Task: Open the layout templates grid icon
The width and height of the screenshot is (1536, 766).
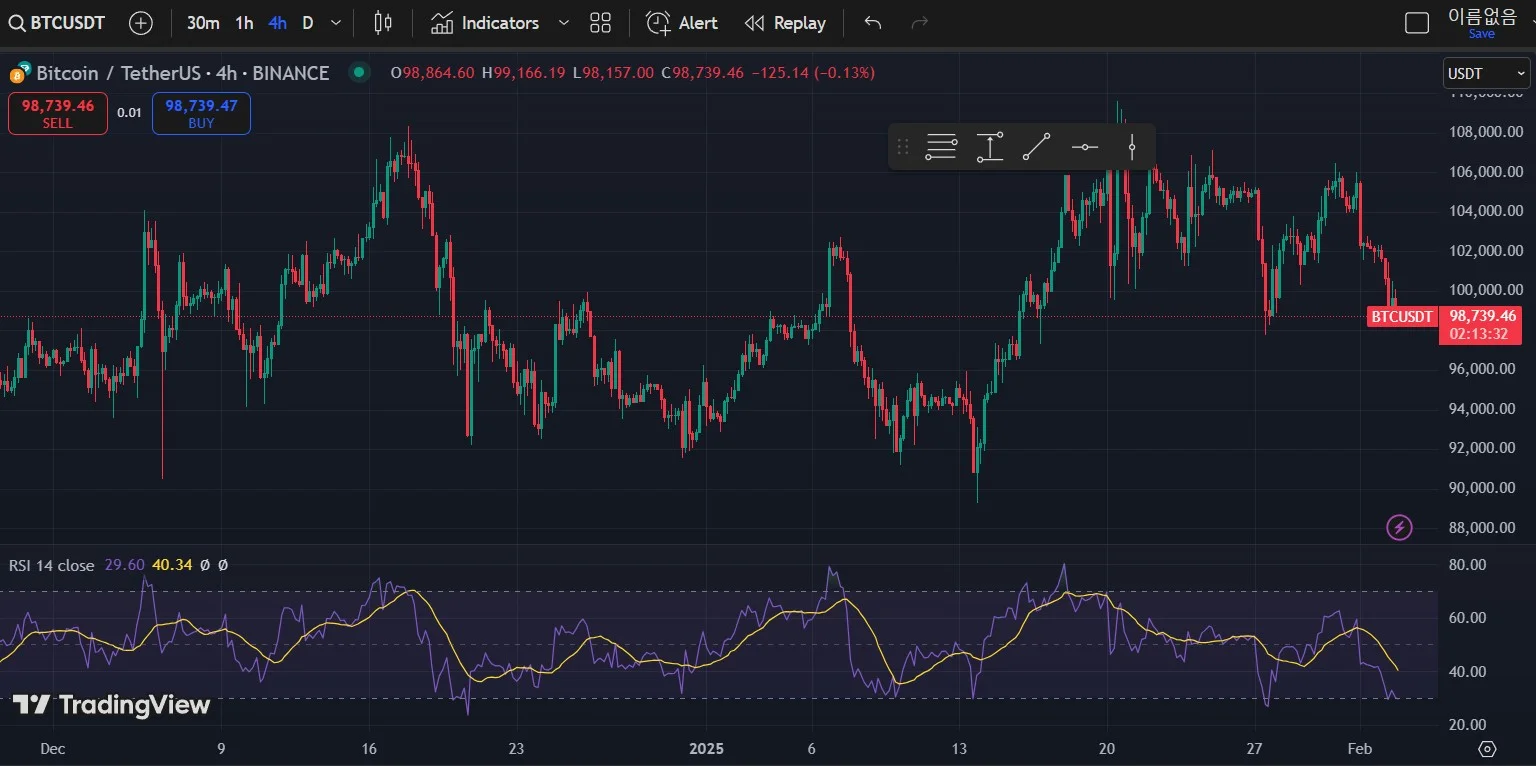Action: pos(600,23)
